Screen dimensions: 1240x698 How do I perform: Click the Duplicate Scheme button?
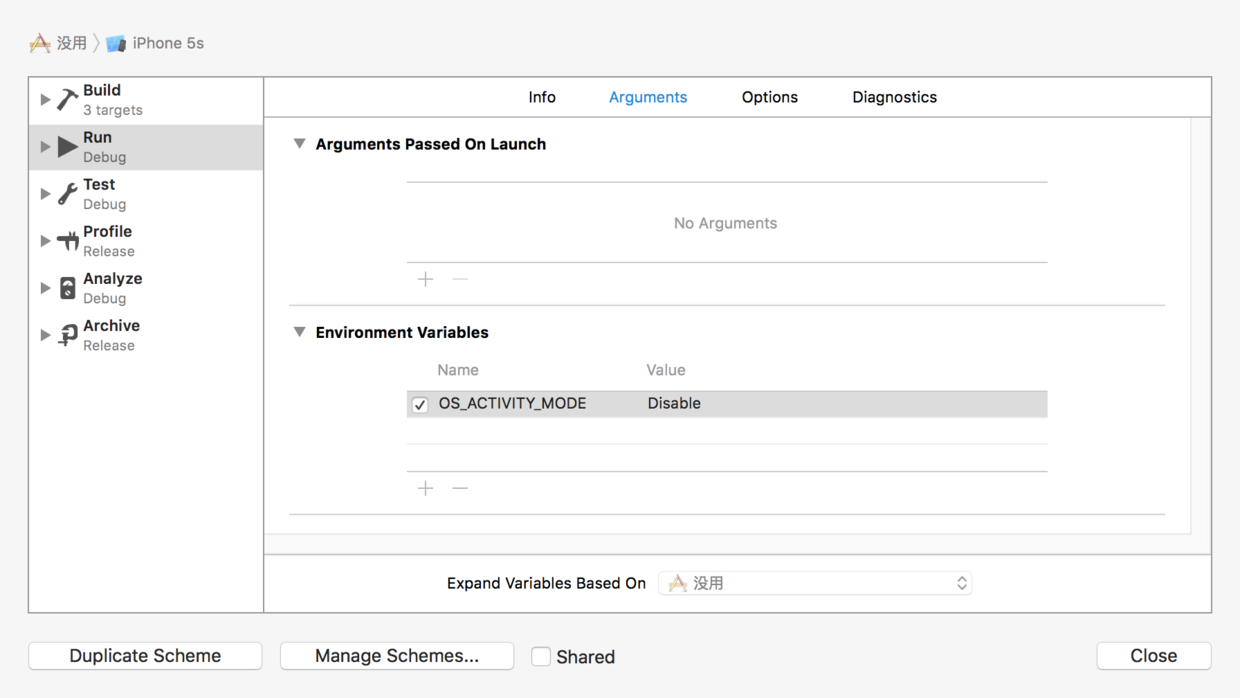(145, 656)
